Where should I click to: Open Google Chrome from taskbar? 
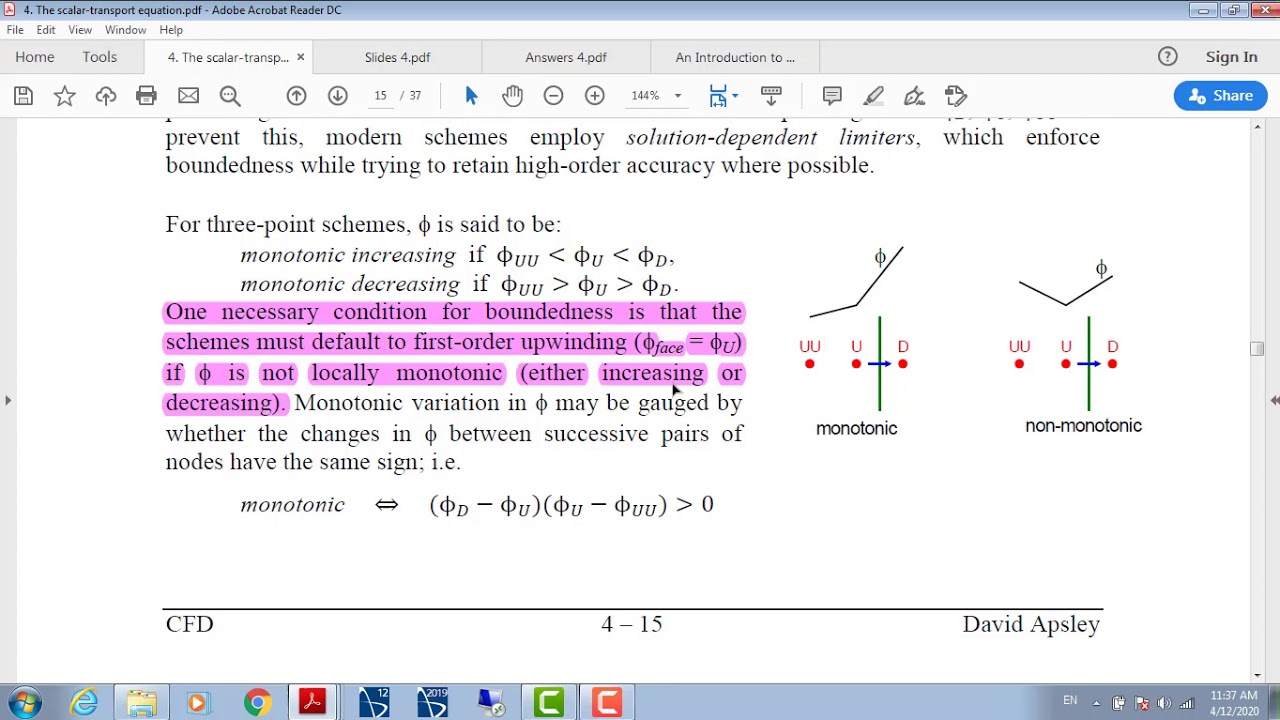point(257,702)
